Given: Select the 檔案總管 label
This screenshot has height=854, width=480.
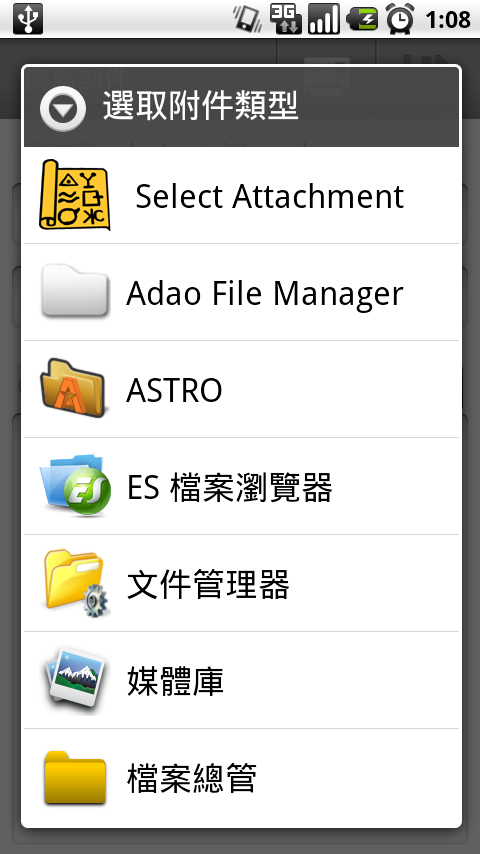Looking at the screenshot, I should 192,778.
